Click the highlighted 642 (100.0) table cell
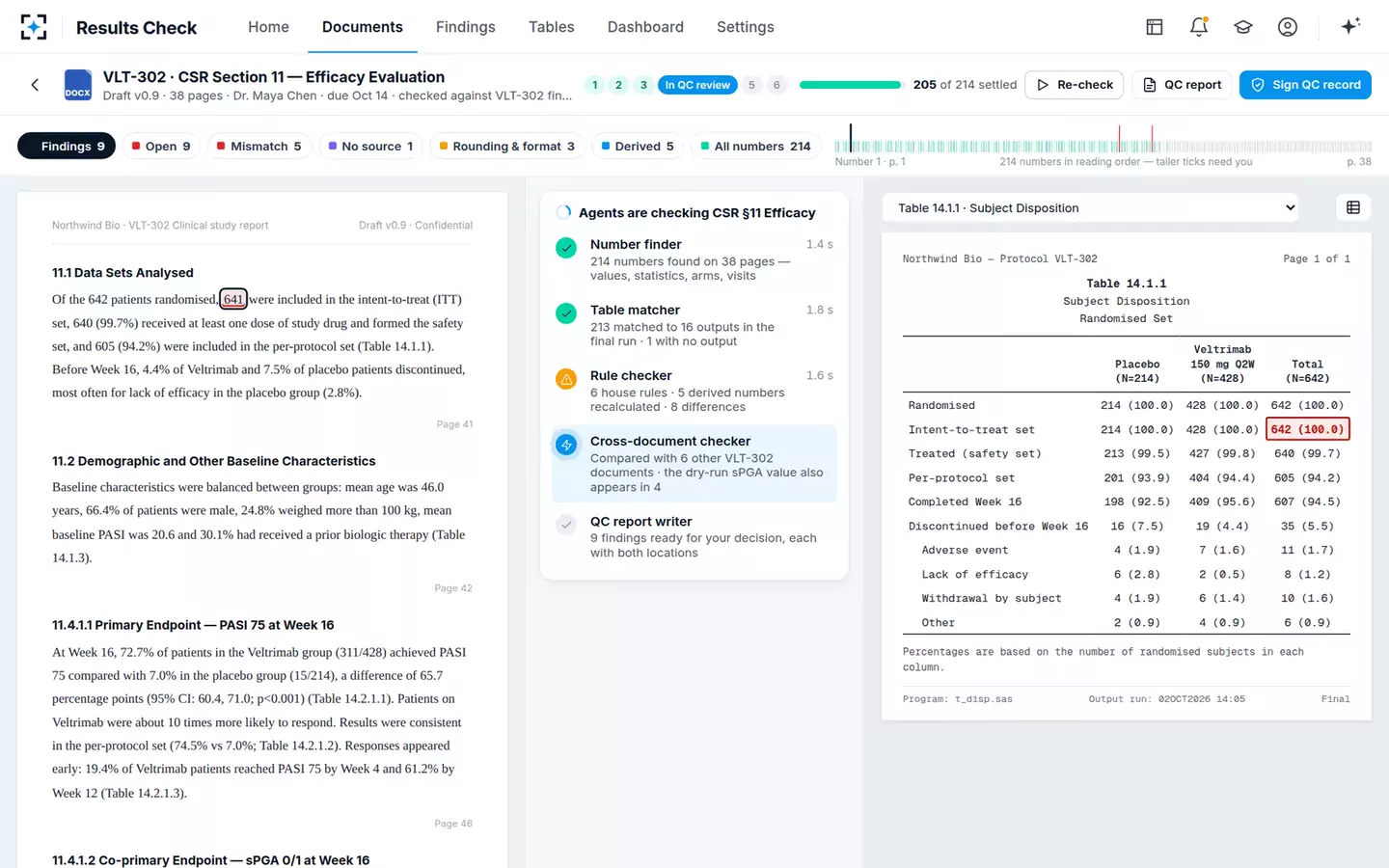The width and height of the screenshot is (1389, 868). point(1307,429)
